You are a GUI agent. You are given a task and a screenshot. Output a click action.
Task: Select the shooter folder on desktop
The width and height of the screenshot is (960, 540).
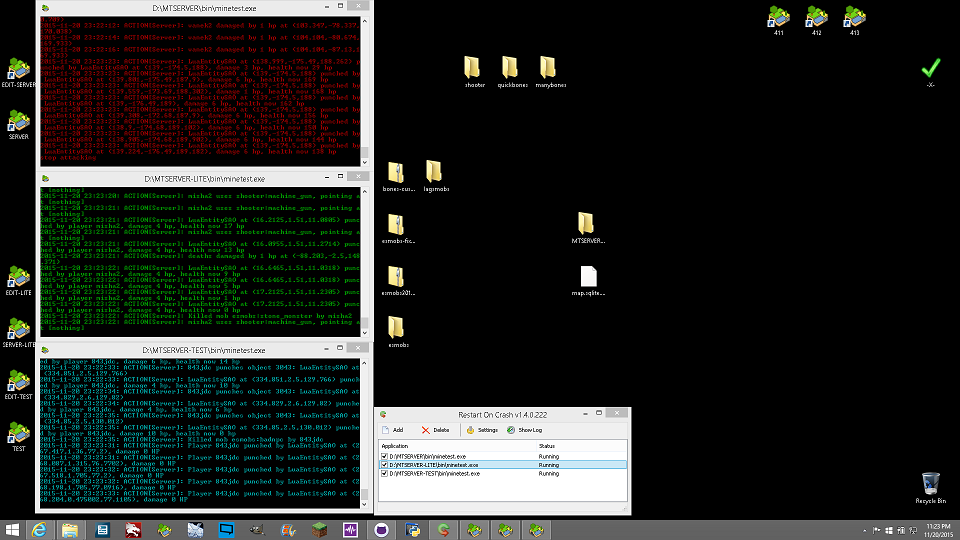(x=475, y=68)
